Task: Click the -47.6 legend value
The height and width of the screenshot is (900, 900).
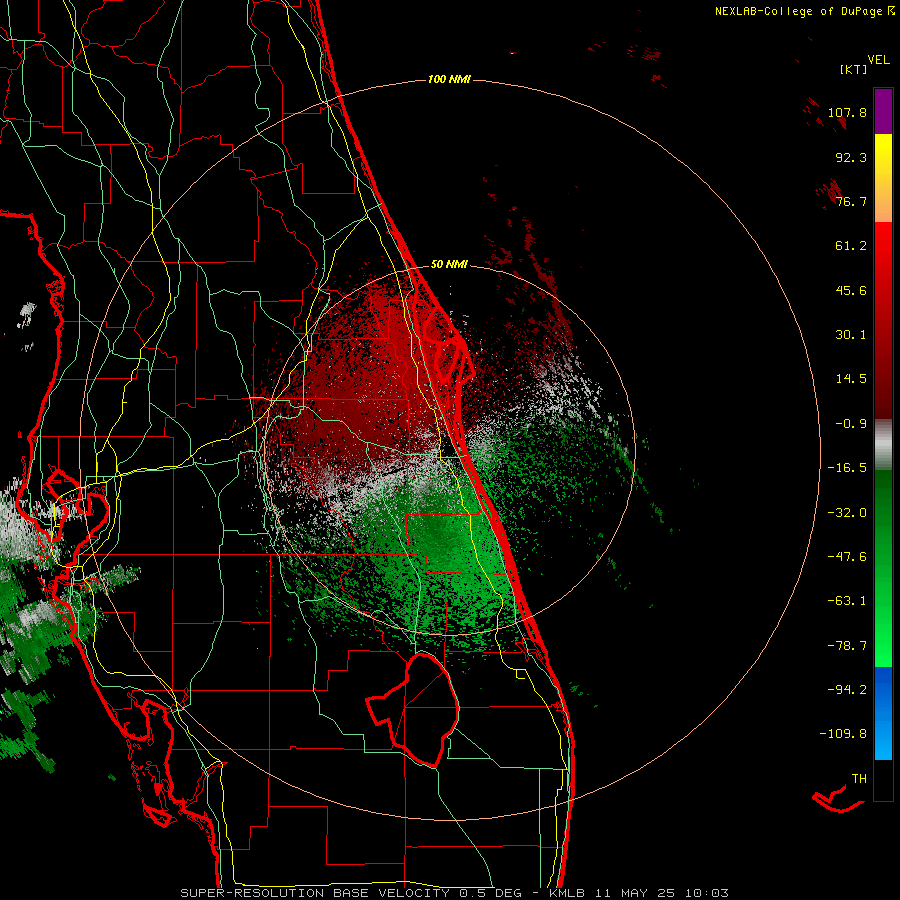Action: tap(847, 557)
